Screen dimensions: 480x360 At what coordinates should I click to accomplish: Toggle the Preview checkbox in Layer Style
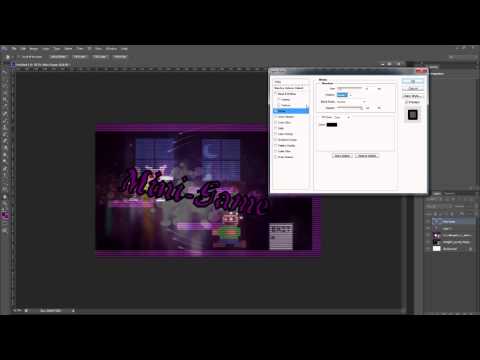pos(406,102)
